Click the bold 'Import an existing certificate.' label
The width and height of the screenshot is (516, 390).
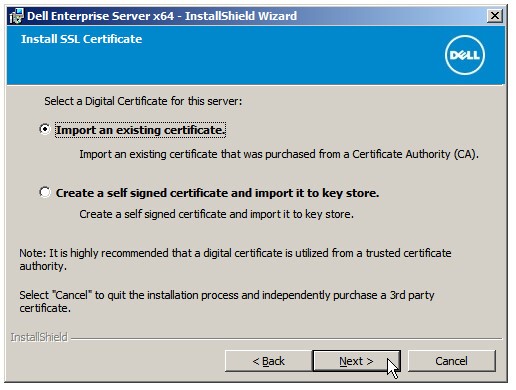pos(140,130)
